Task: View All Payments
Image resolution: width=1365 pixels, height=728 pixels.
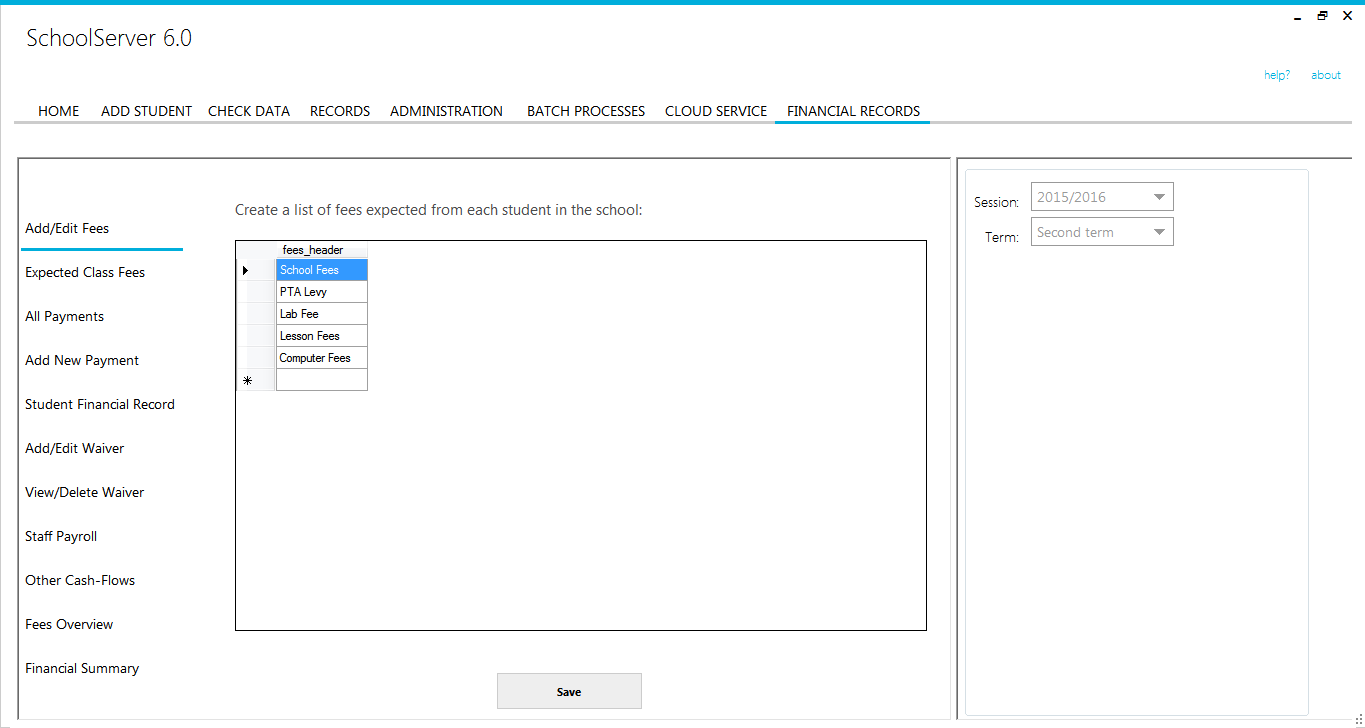Action: coord(64,316)
